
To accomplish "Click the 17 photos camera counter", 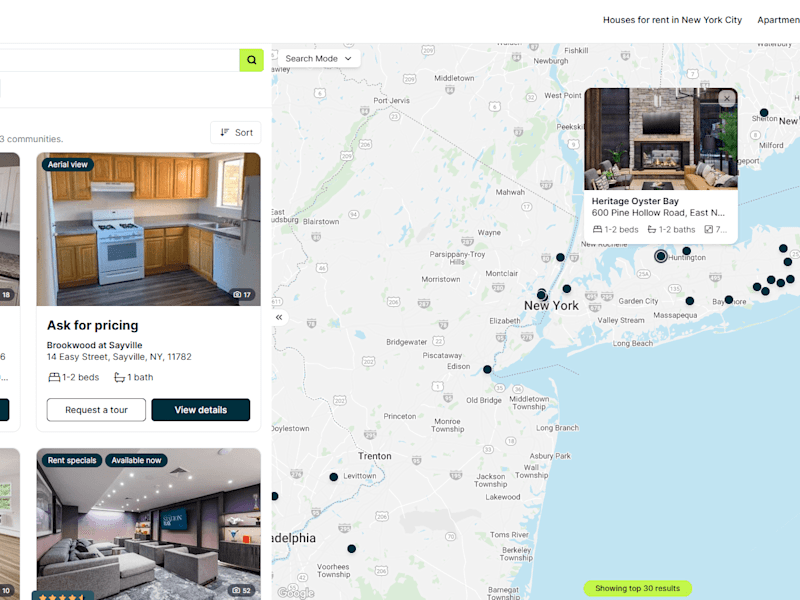I will (242, 294).
